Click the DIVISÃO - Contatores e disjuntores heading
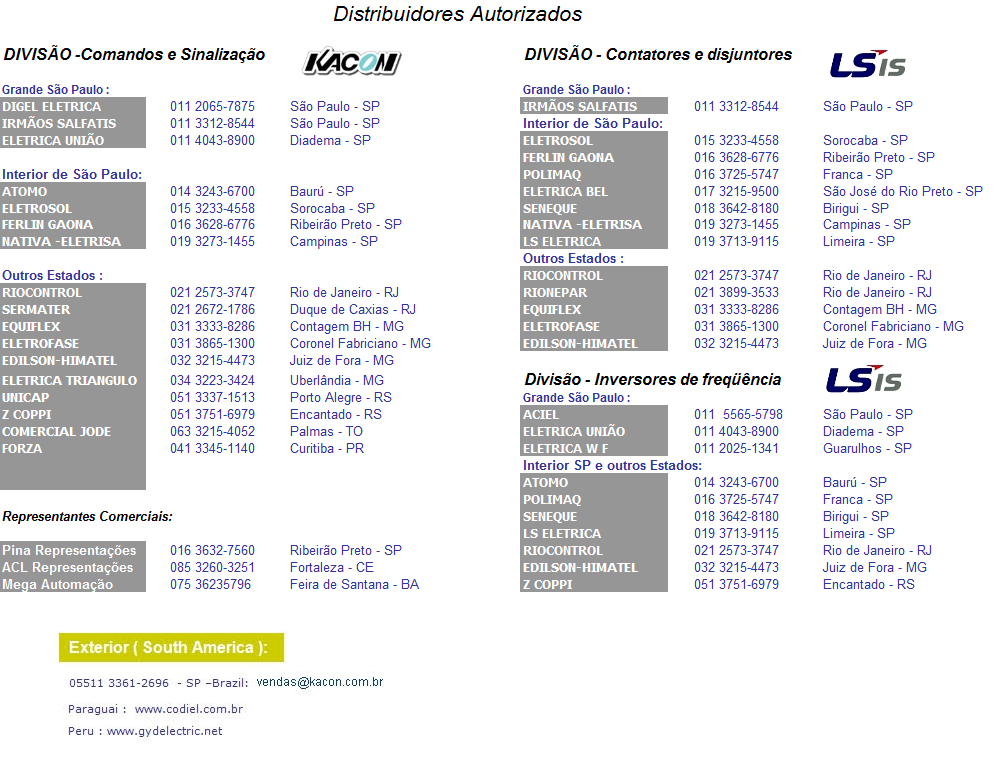The height and width of the screenshot is (770, 997). [x=658, y=54]
